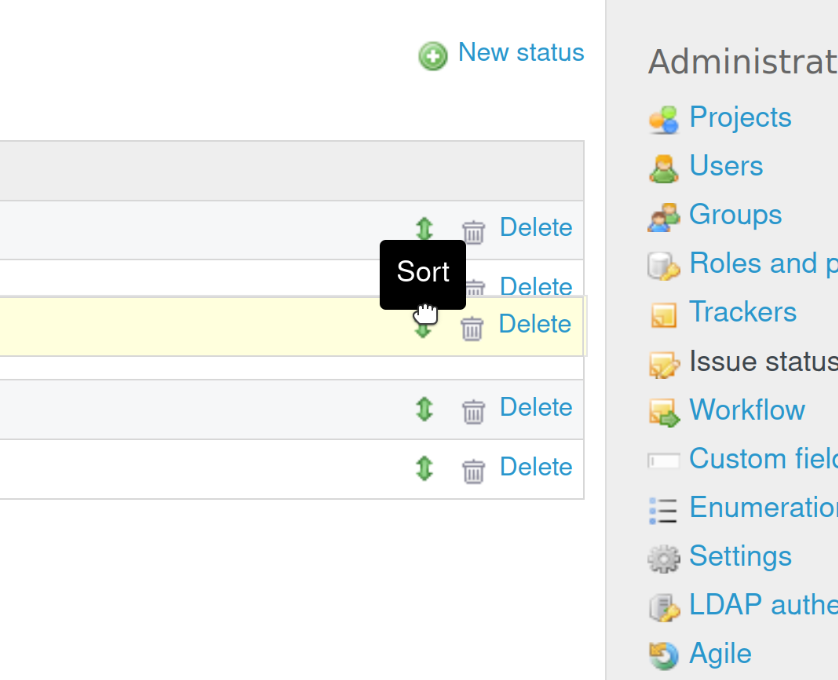Click the trash icon on the bottom status row

pyautogui.click(x=473, y=469)
